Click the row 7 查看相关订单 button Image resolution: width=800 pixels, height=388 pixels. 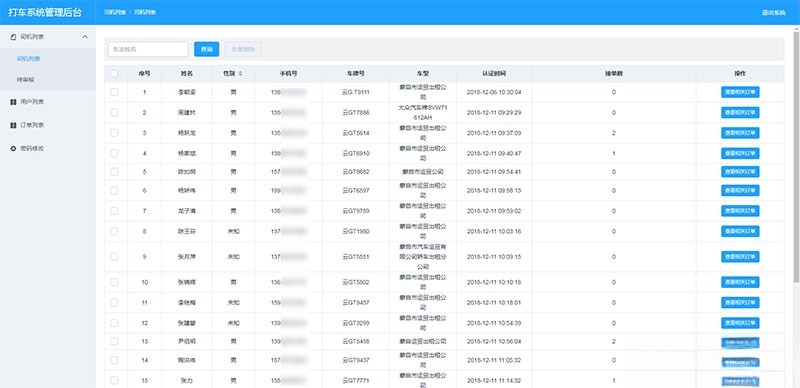coord(740,211)
